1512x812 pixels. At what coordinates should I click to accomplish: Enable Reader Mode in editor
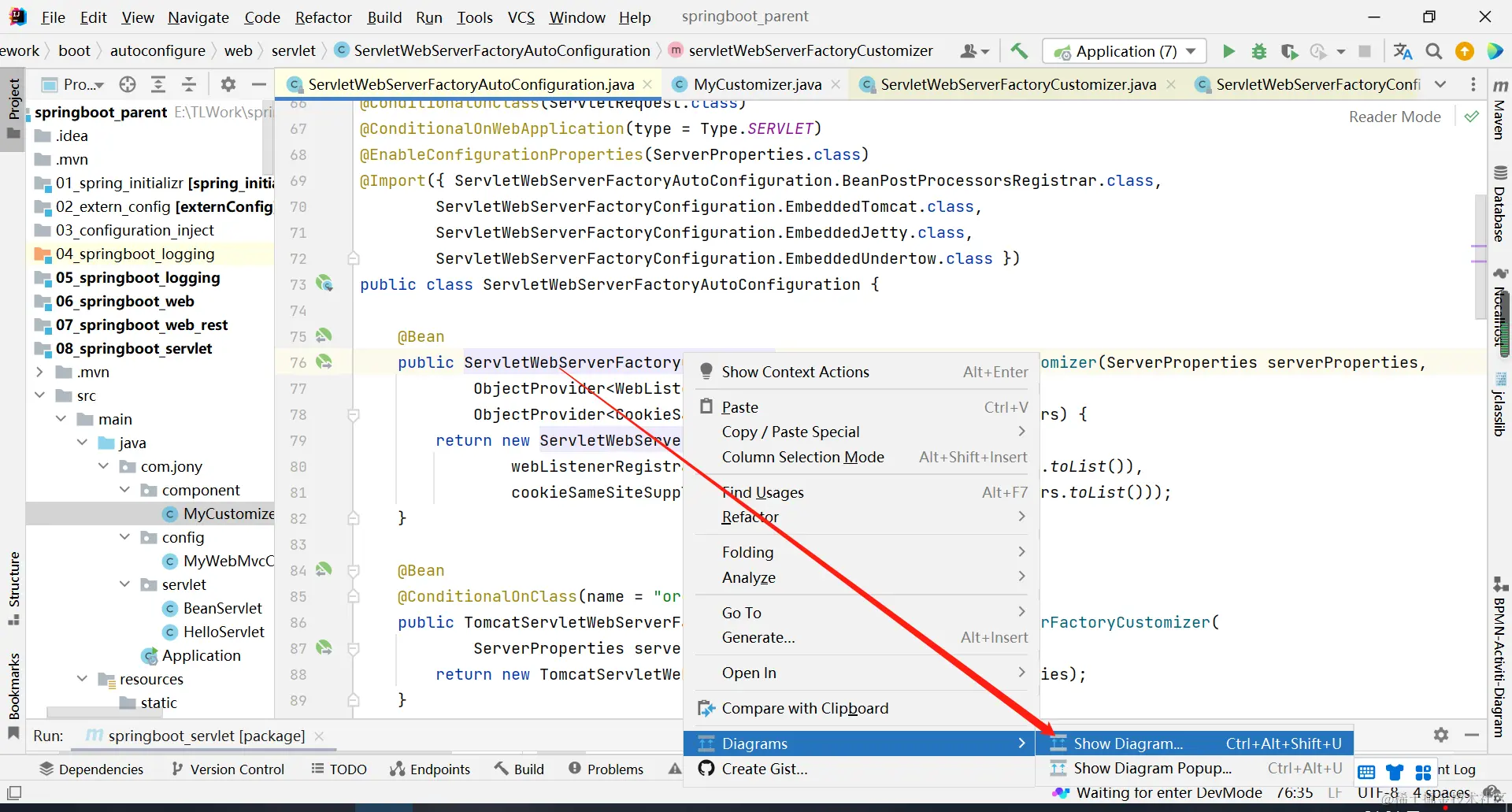(x=1395, y=117)
